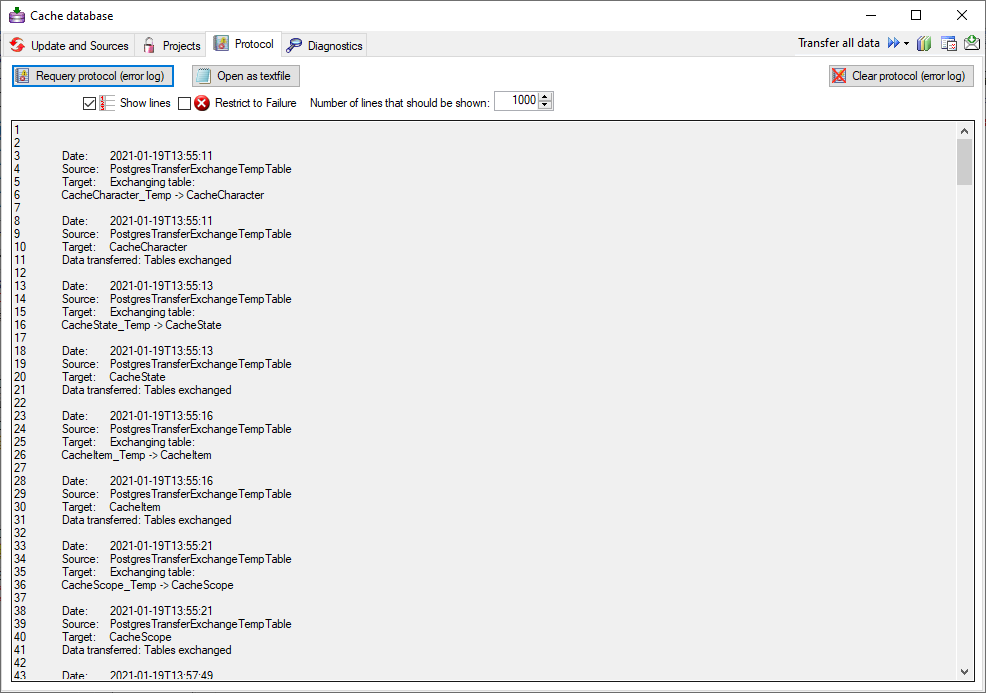The image size is (986, 693).
Task: Click line 33 date 2021-01-19T13:55:21
Action: click(x=162, y=546)
